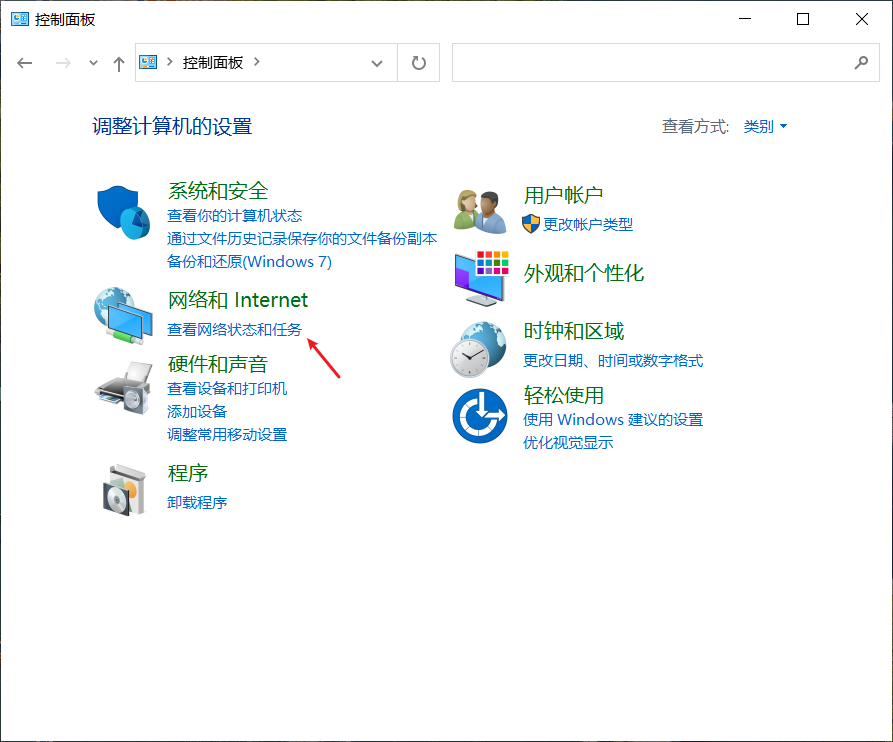893x742 pixels.
Task: Open 程序 category heading
Action: tap(187, 473)
